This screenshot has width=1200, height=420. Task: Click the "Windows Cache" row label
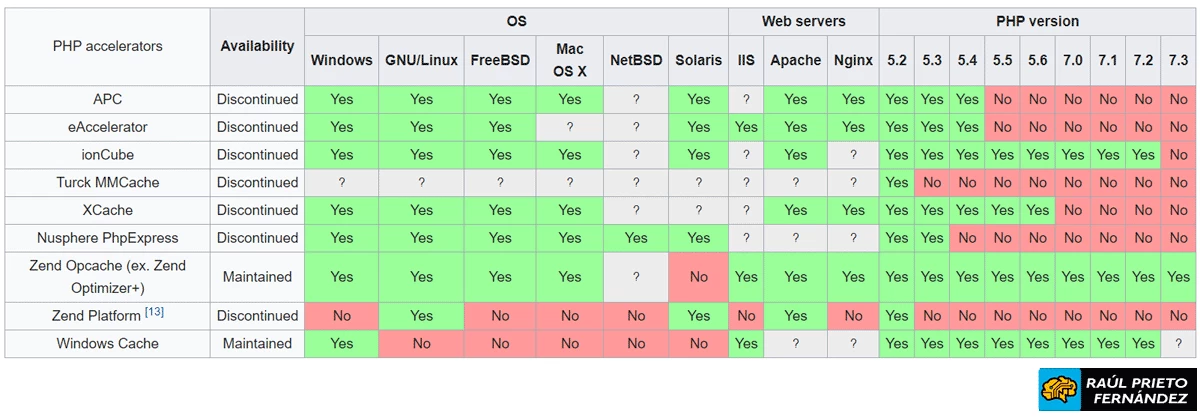107,343
